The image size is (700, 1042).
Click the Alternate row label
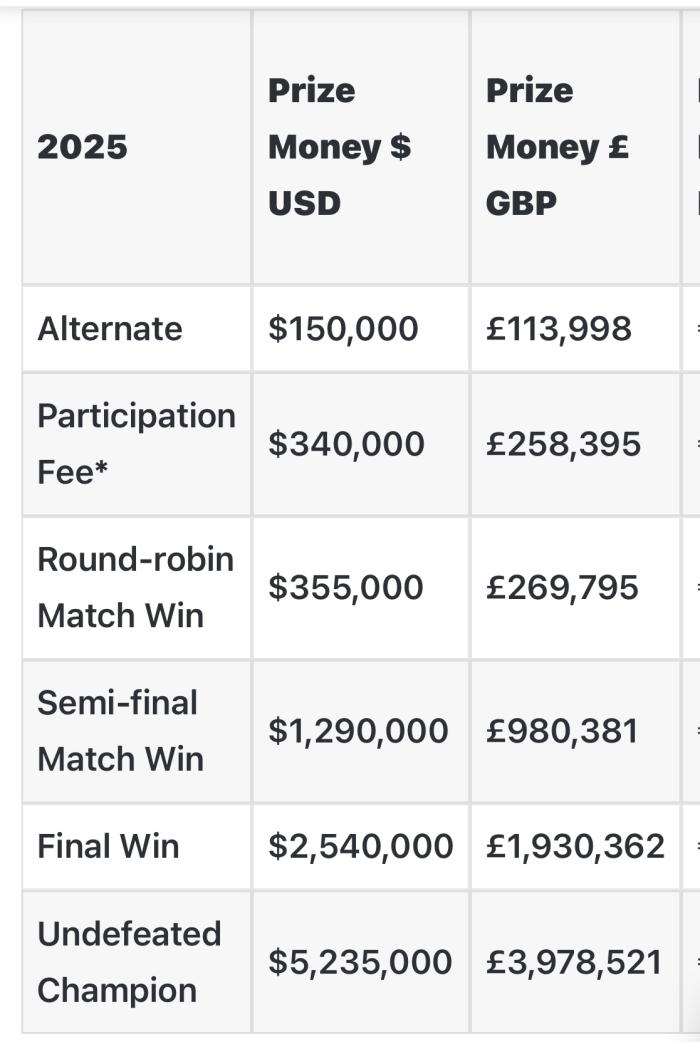coord(110,329)
